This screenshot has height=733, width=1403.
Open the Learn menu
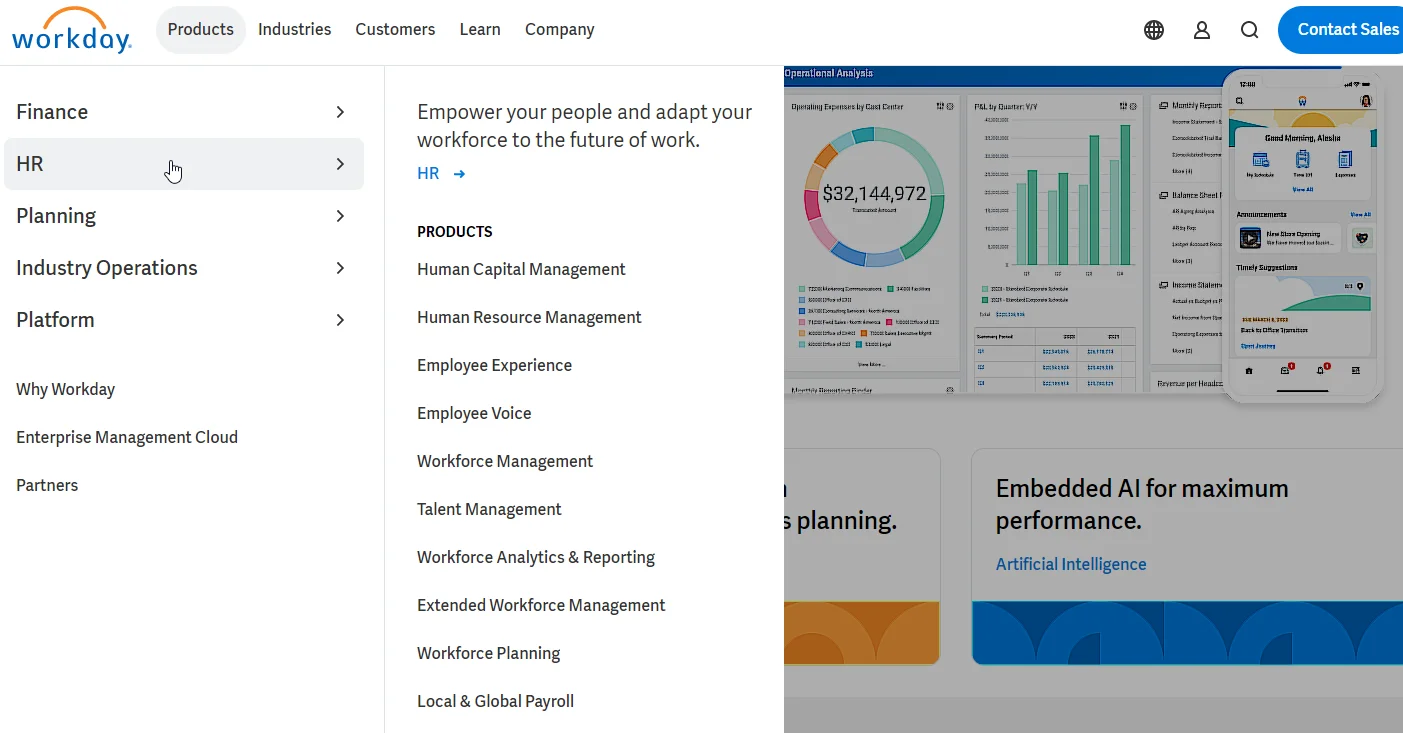coord(480,30)
